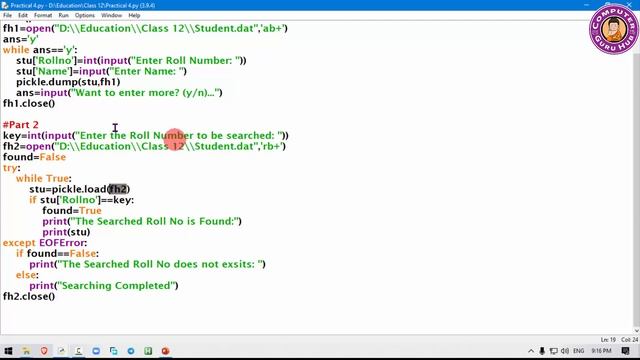Open the network tray icon

(553, 351)
